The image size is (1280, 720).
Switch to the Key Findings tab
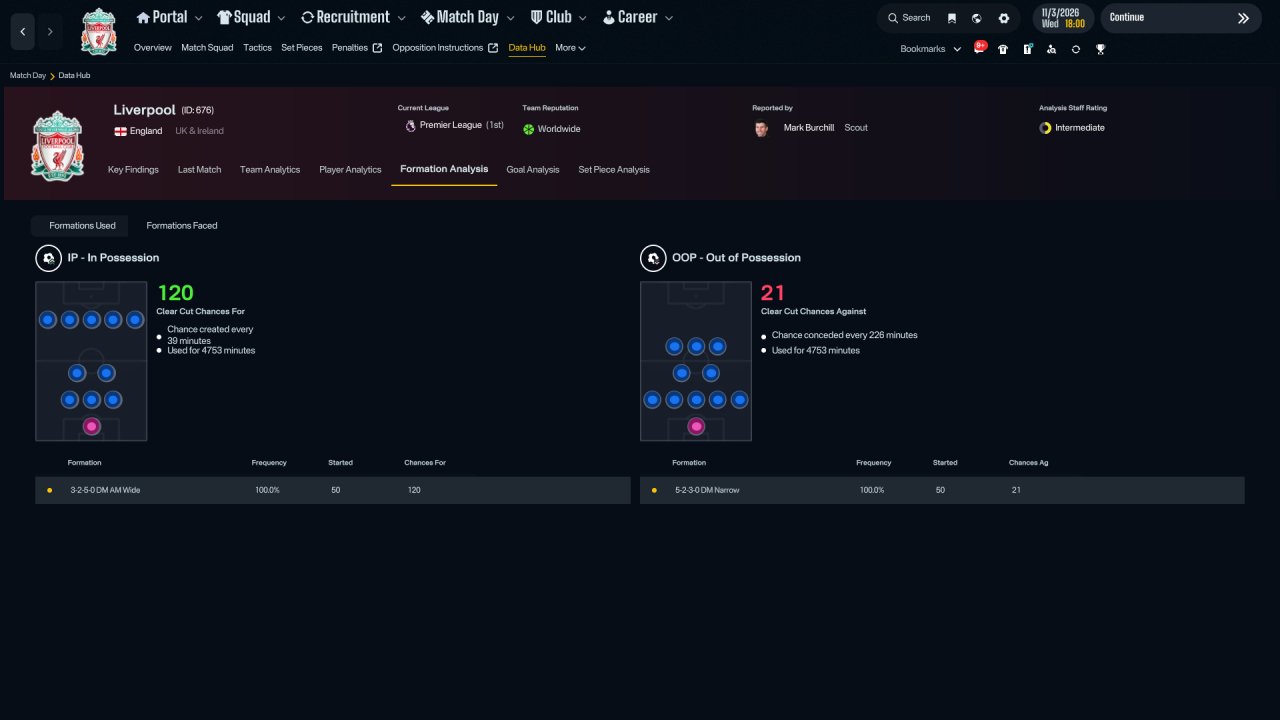(x=133, y=170)
